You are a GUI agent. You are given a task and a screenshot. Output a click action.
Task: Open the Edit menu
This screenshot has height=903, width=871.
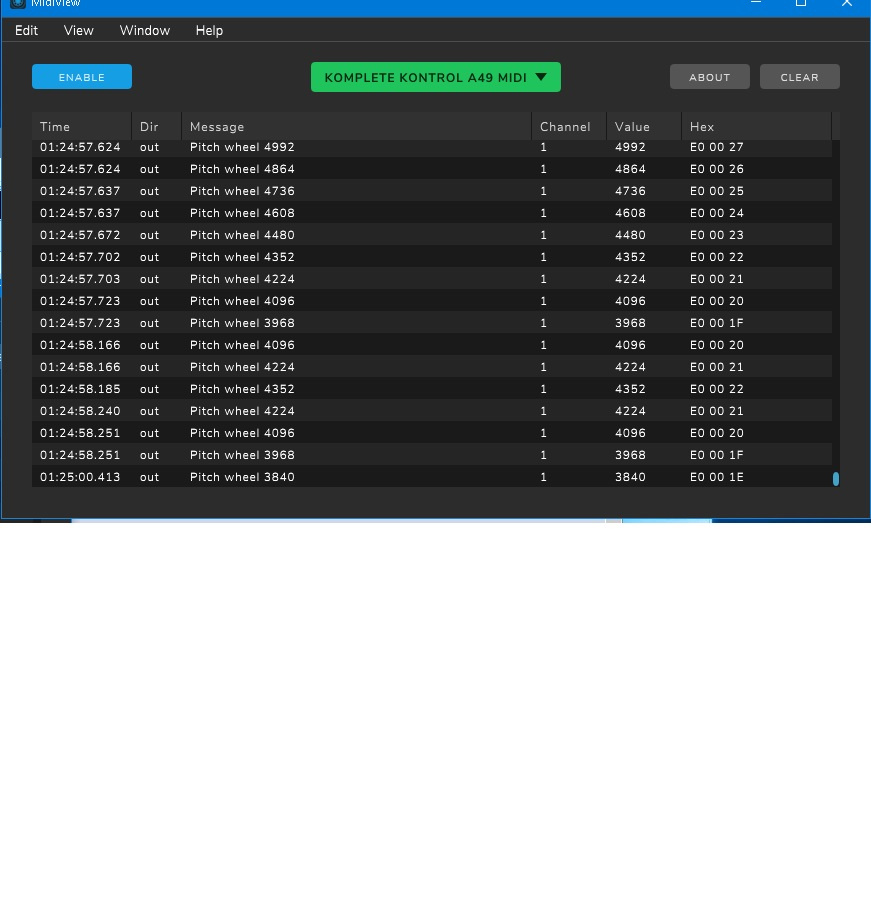(x=26, y=31)
